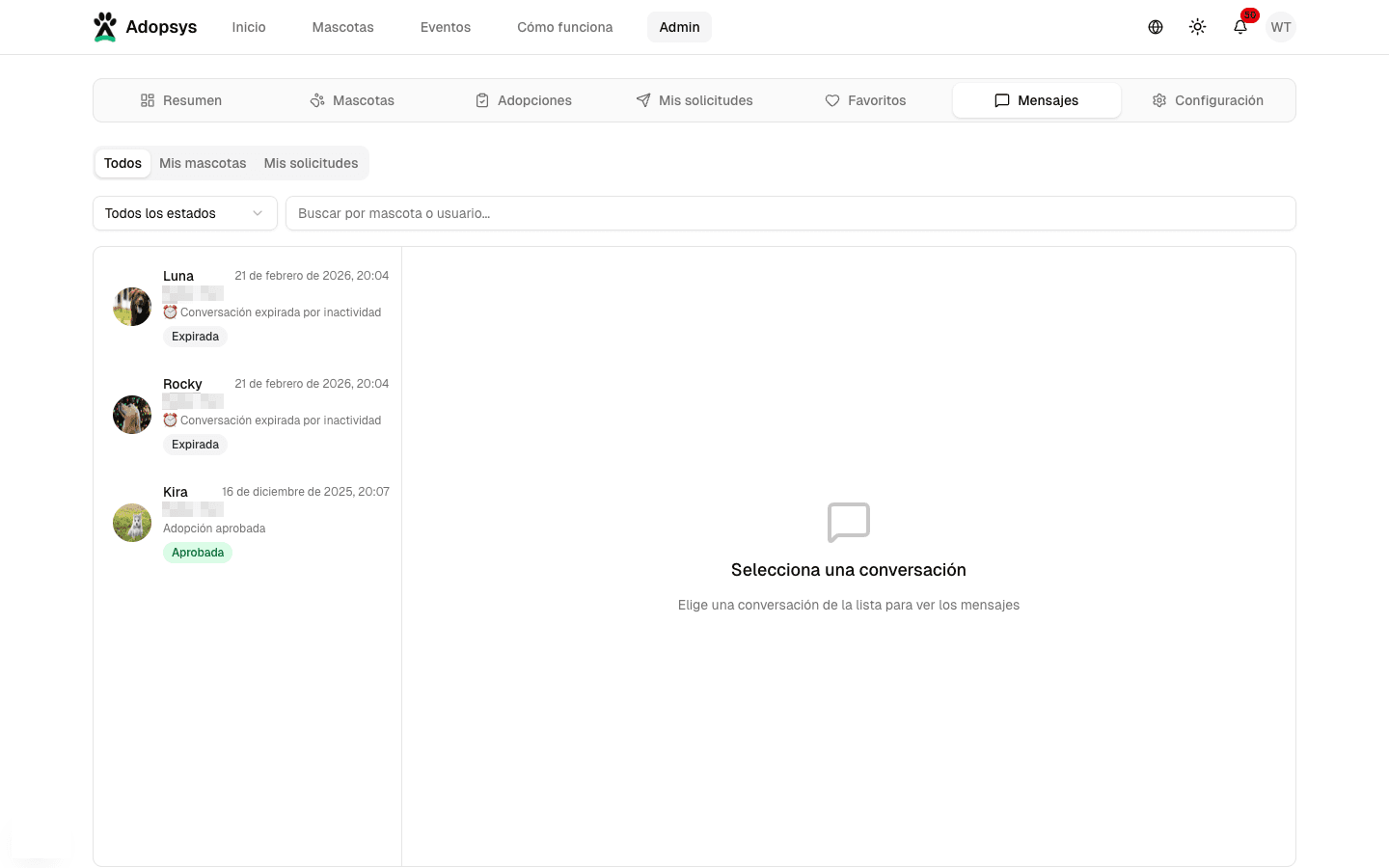Open the Mensajes tab
Image resolution: width=1389 pixels, height=868 pixels.
click(1036, 100)
